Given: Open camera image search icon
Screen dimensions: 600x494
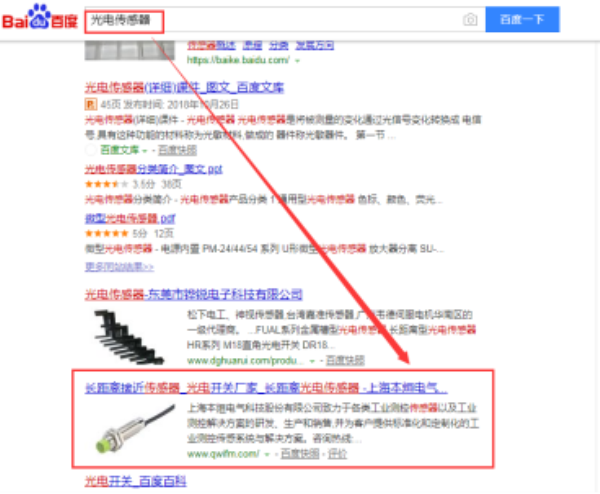Looking at the screenshot, I should 470,19.
